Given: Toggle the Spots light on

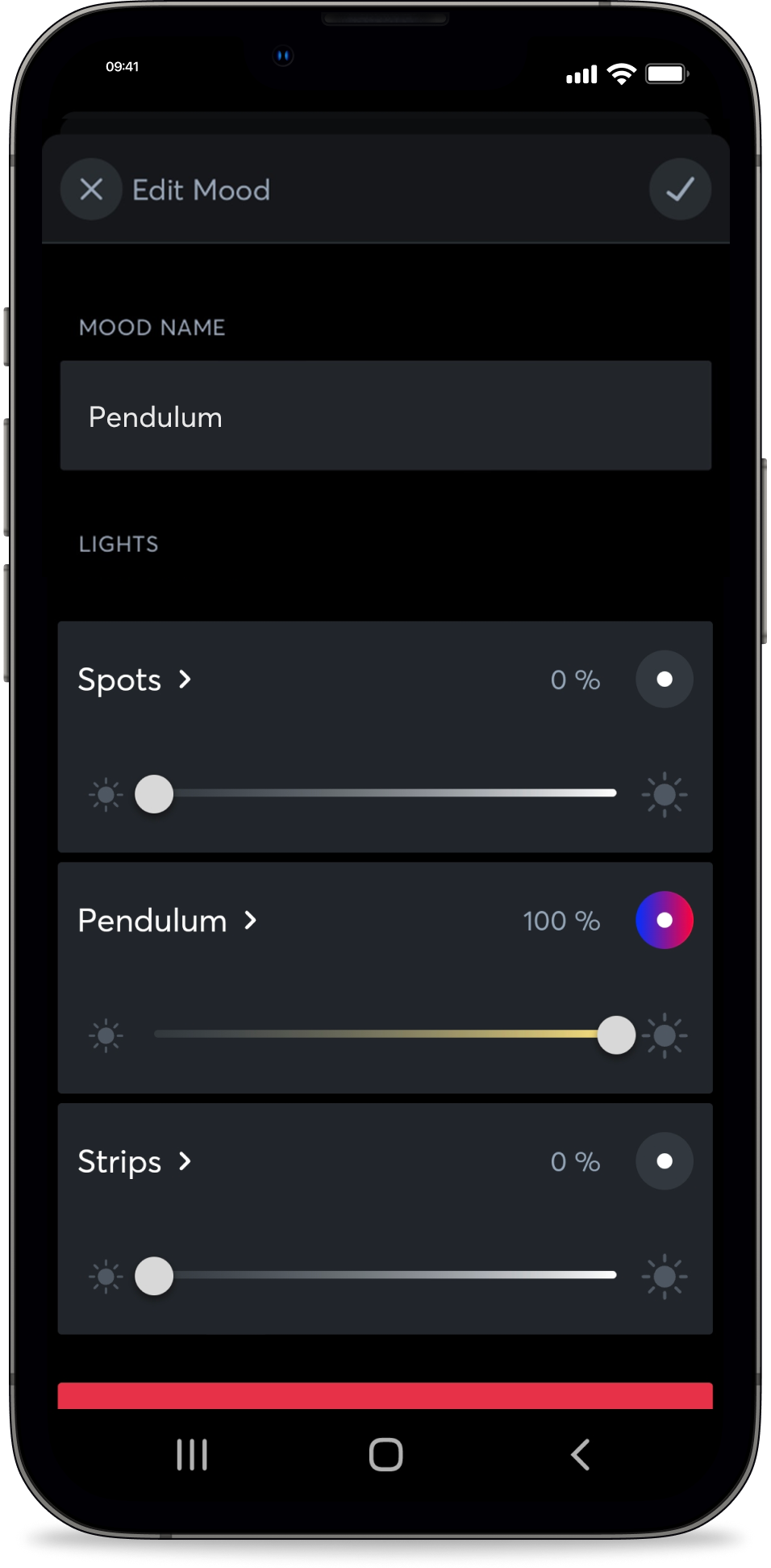Looking at the screenshot, I should point(665,679).
